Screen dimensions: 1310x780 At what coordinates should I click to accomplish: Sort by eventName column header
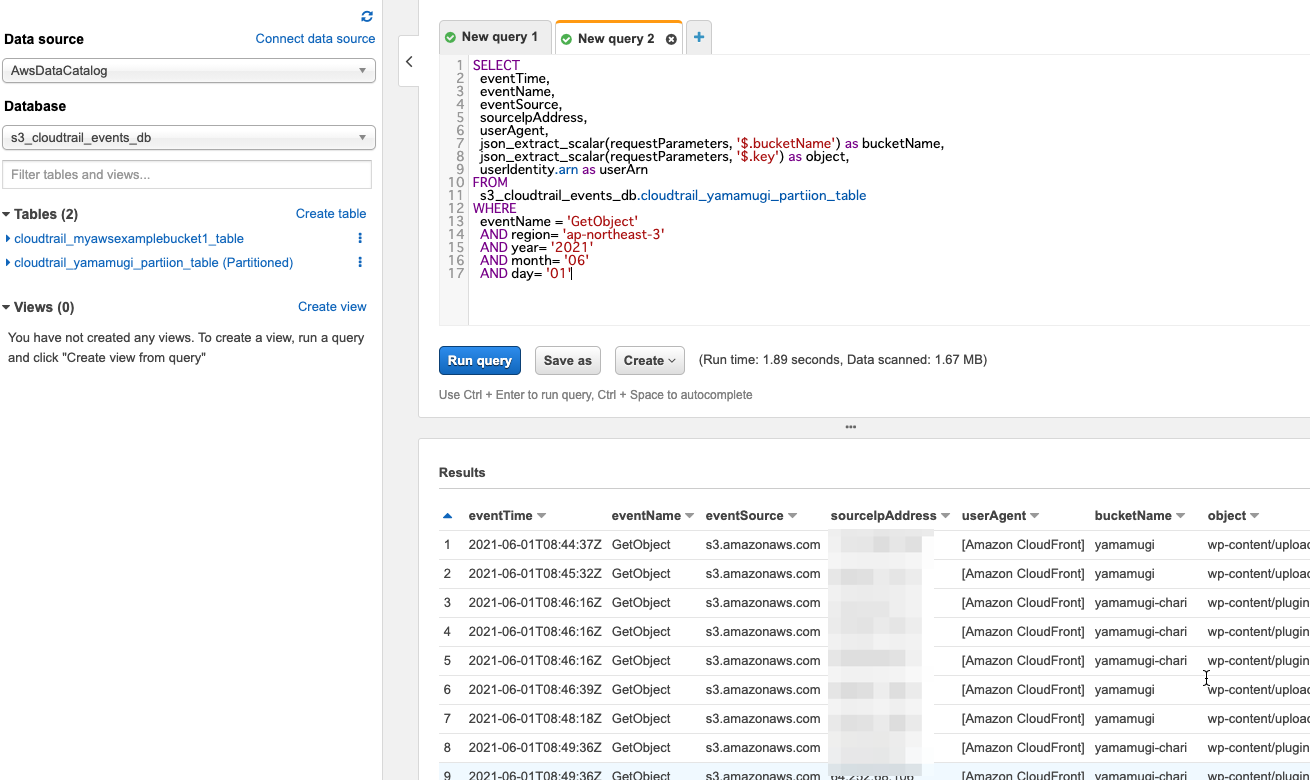coord(653,516)
